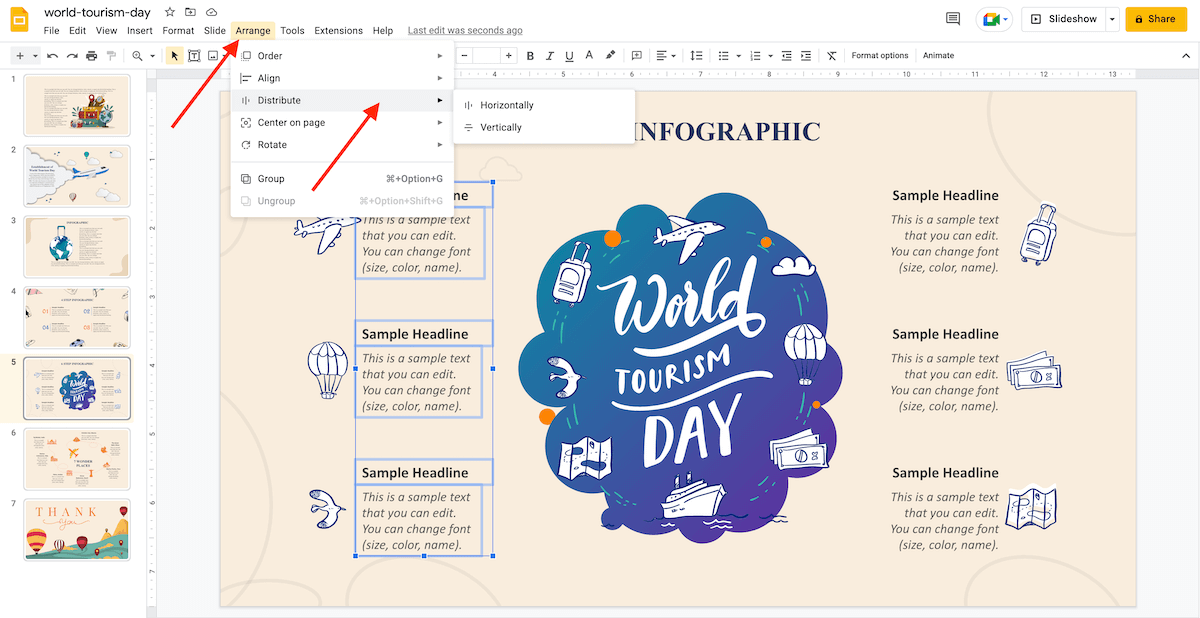
Task: Expand the Align submenu
Action: tap(342, 78)
